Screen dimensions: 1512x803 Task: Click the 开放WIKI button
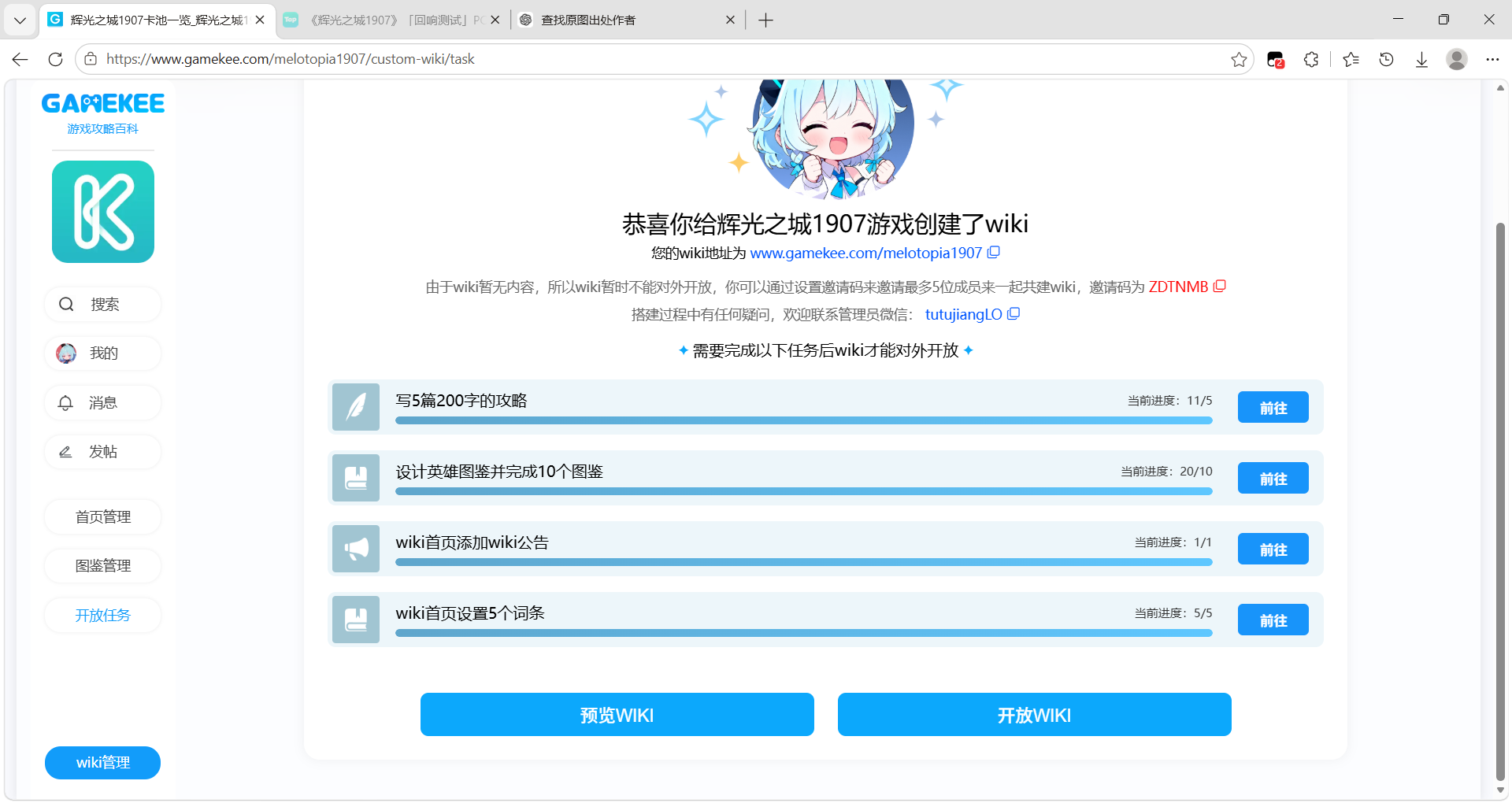tap(1035, 715)
